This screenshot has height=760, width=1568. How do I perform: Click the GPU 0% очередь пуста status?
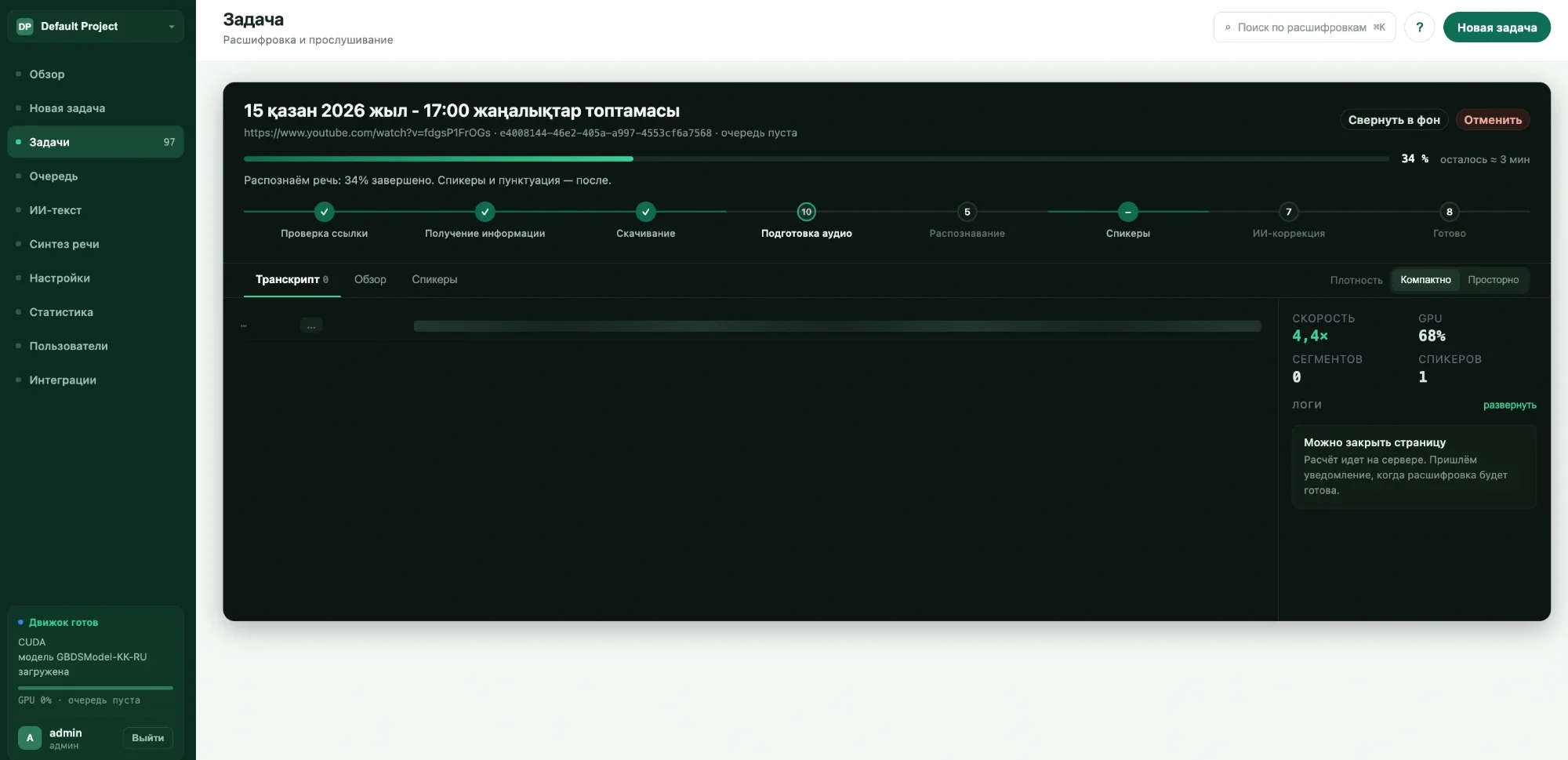(79, 700)
